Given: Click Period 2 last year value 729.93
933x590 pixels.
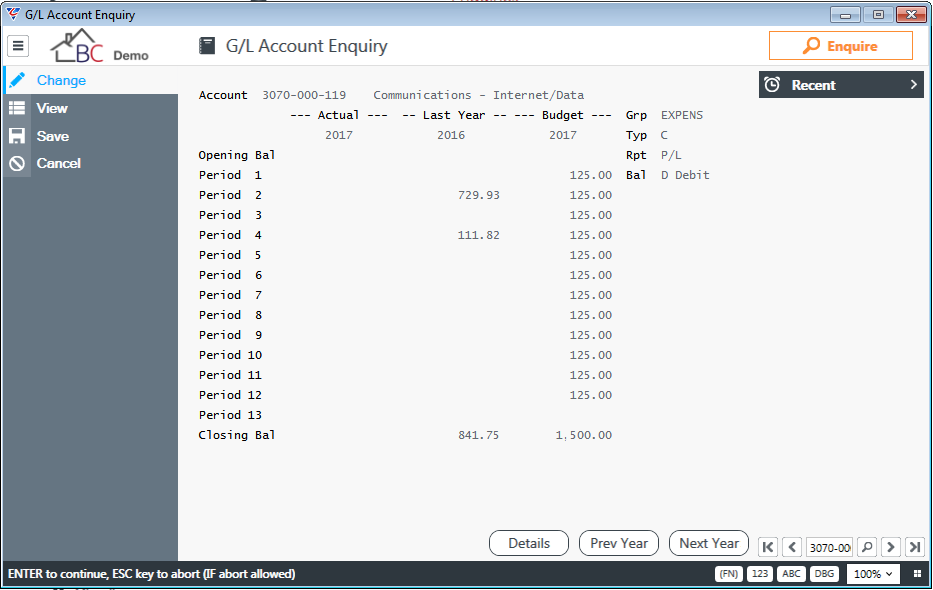Looking at the screenshot, I should (478, 195).
